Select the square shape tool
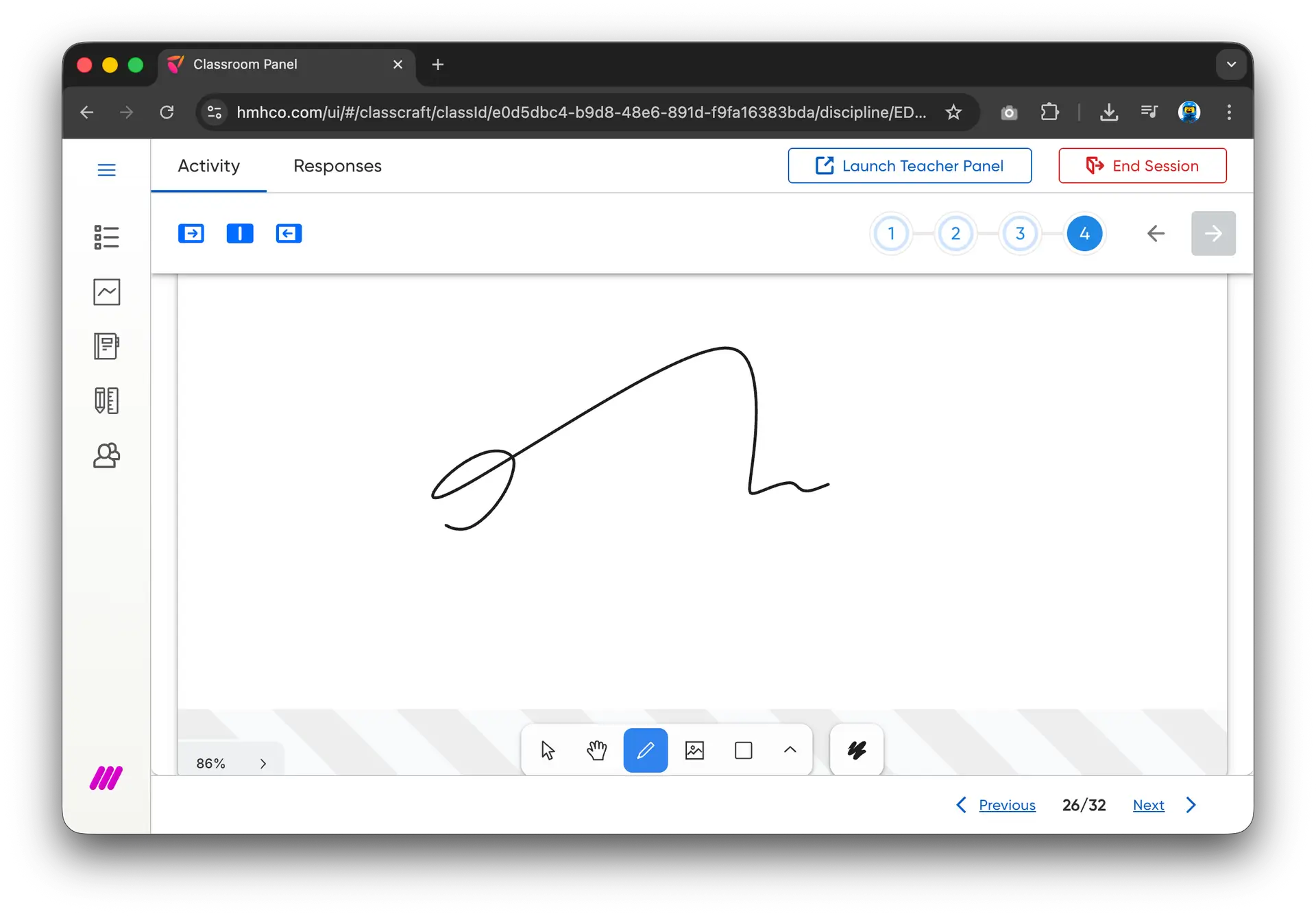Image resolution: width=1316 pixels, height=916 pixels. [x=743, y=750]
